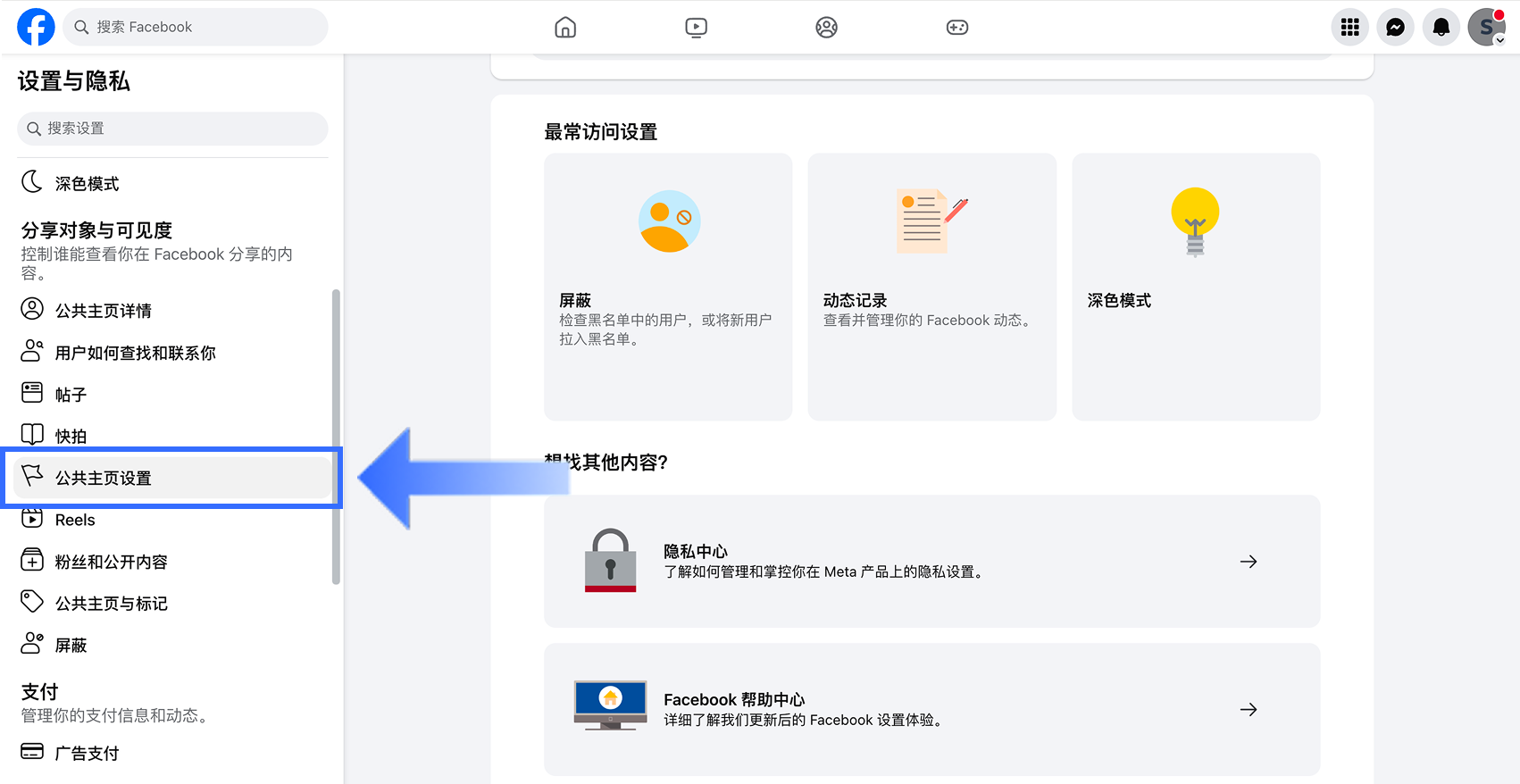Click the moon icon beside 深色模式
This screenshot has width=1520, height=784.
click(32, 182)
